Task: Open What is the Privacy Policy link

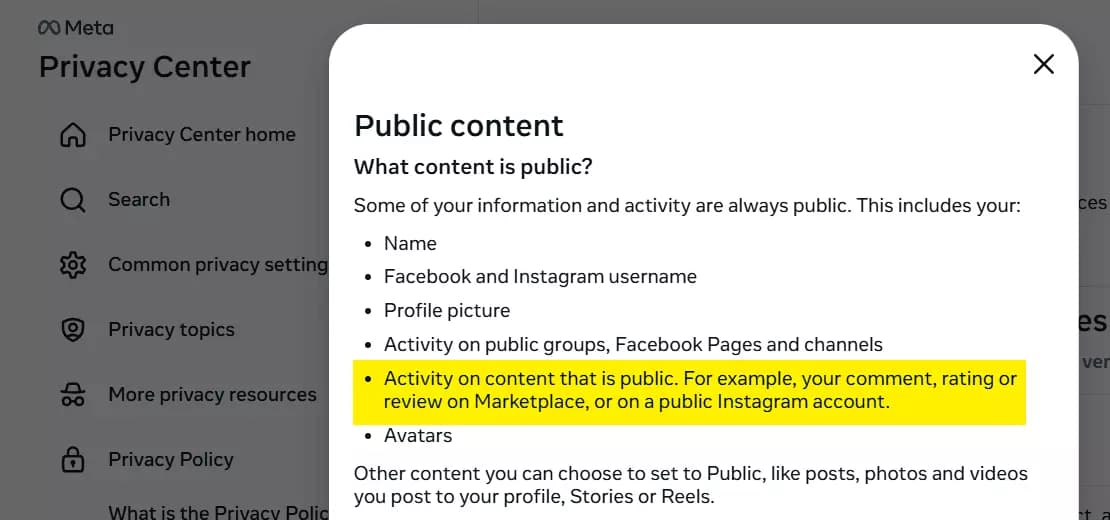Action: point(218,512)
